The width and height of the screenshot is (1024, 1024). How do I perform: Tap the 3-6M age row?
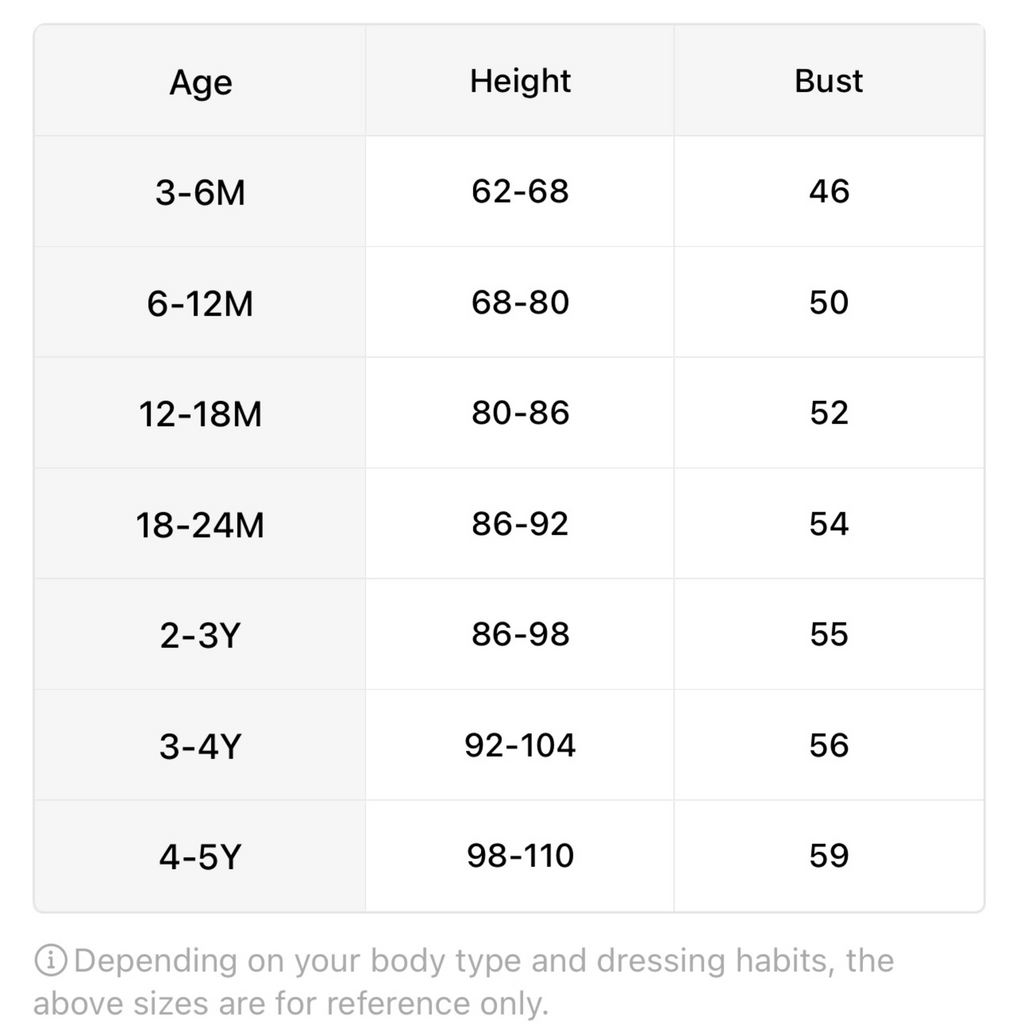(x=200, y=192)
